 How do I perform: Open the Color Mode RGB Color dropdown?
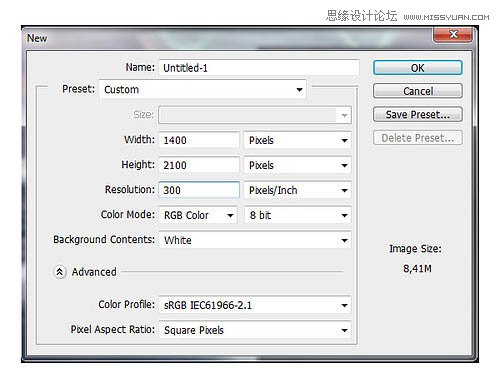198,215
